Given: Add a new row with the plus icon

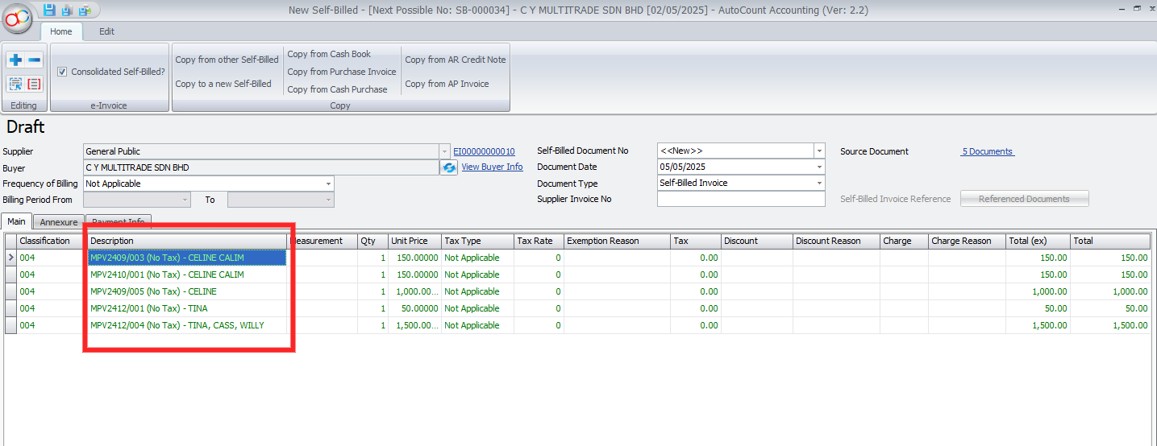Looking at the screenshot, I should (x=16, y=61).
